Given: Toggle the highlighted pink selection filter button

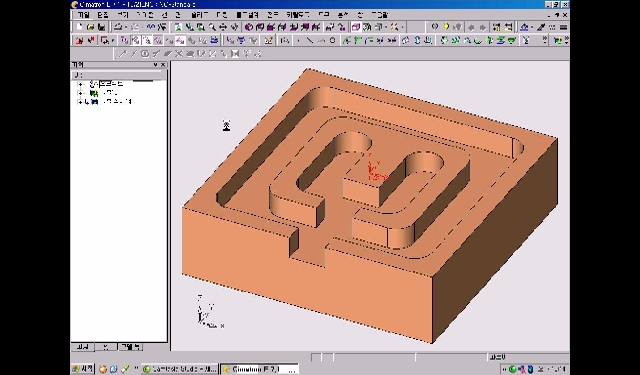Looking at the screenshot, I should 180,40.
